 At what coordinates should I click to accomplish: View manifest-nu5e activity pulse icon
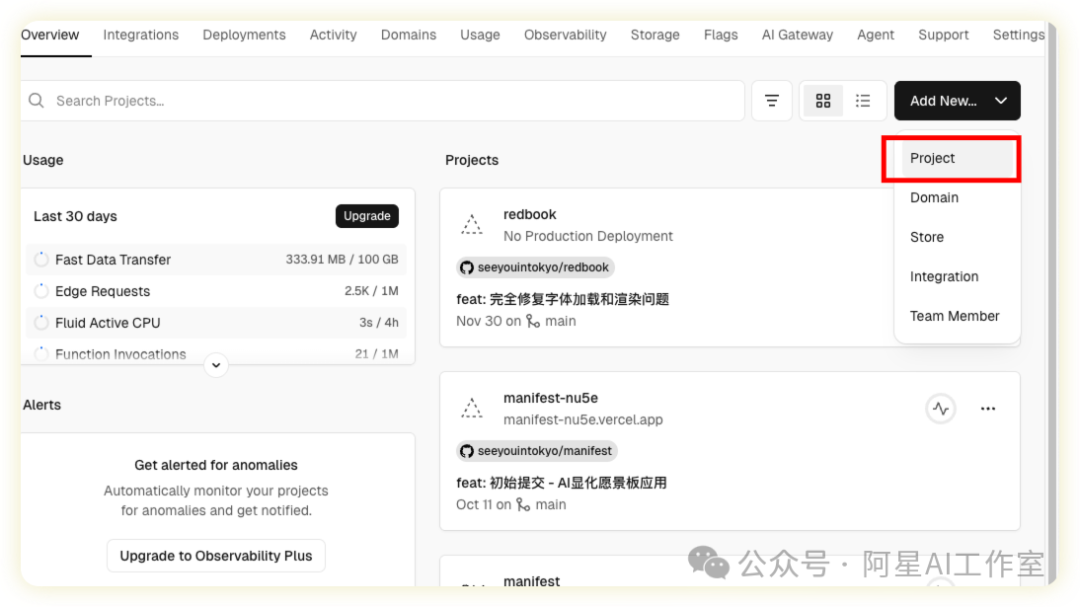[941, 409]
